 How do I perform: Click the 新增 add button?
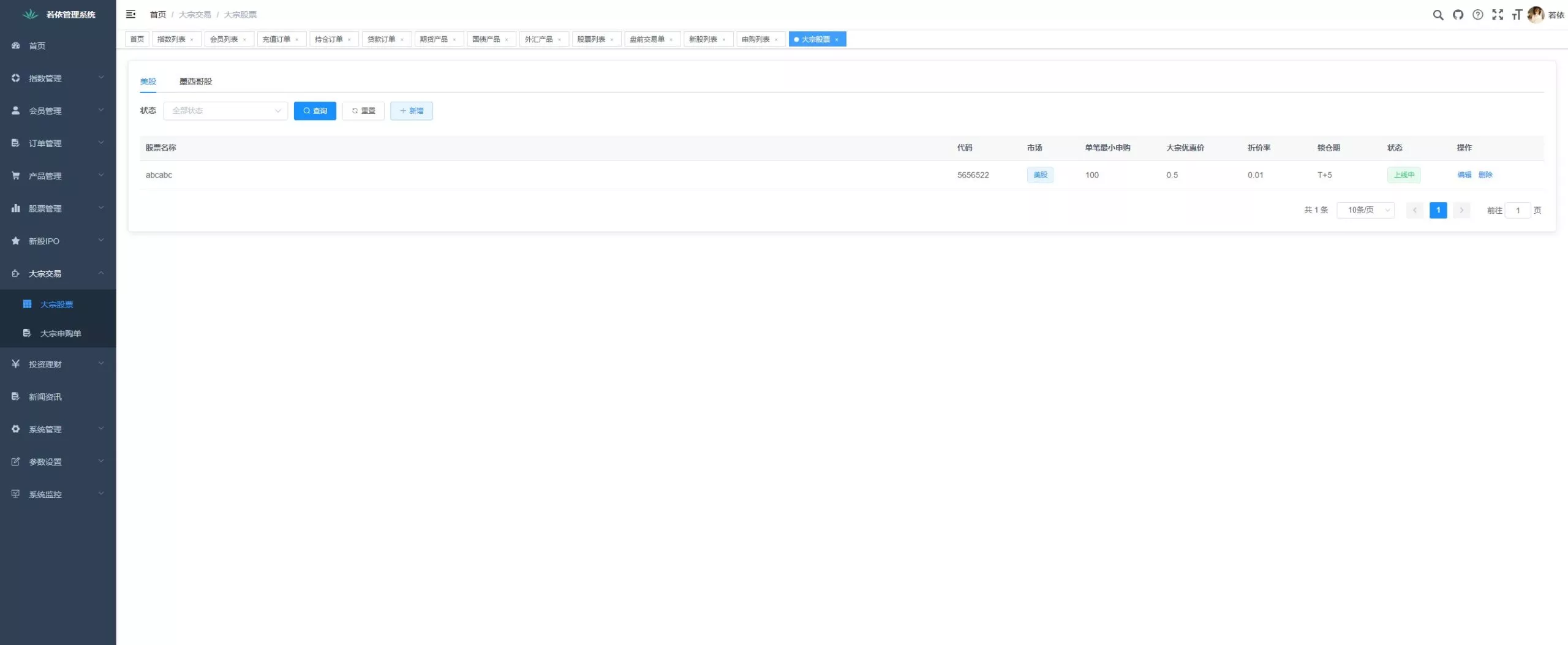coord(411,111)
